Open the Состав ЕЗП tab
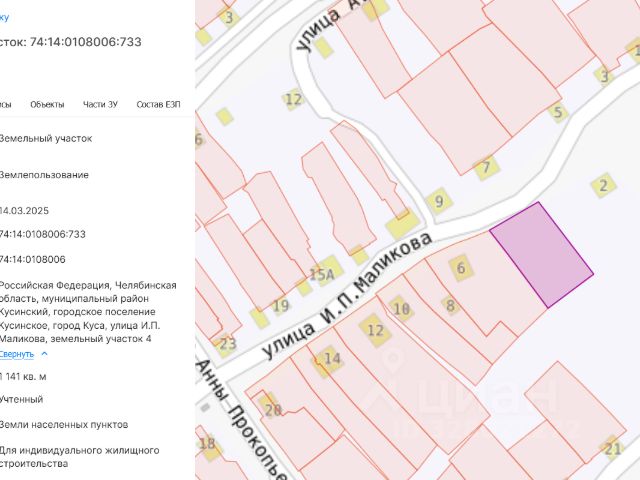640x480 pixels. (158, 104)
